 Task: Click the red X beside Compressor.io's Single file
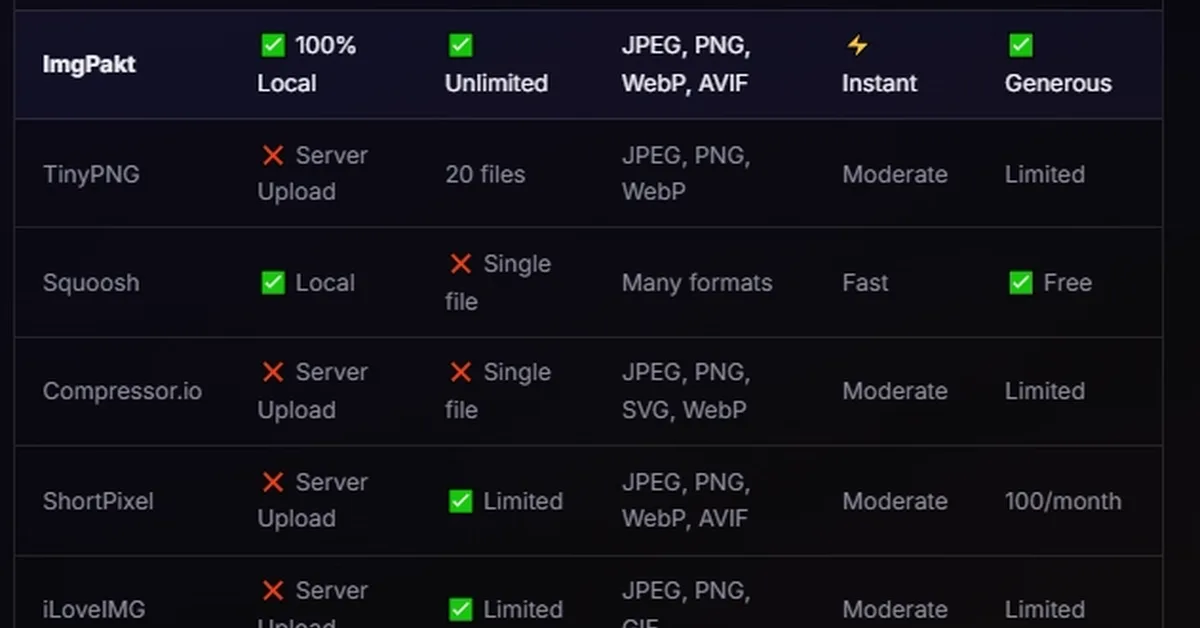pos(460,372)
